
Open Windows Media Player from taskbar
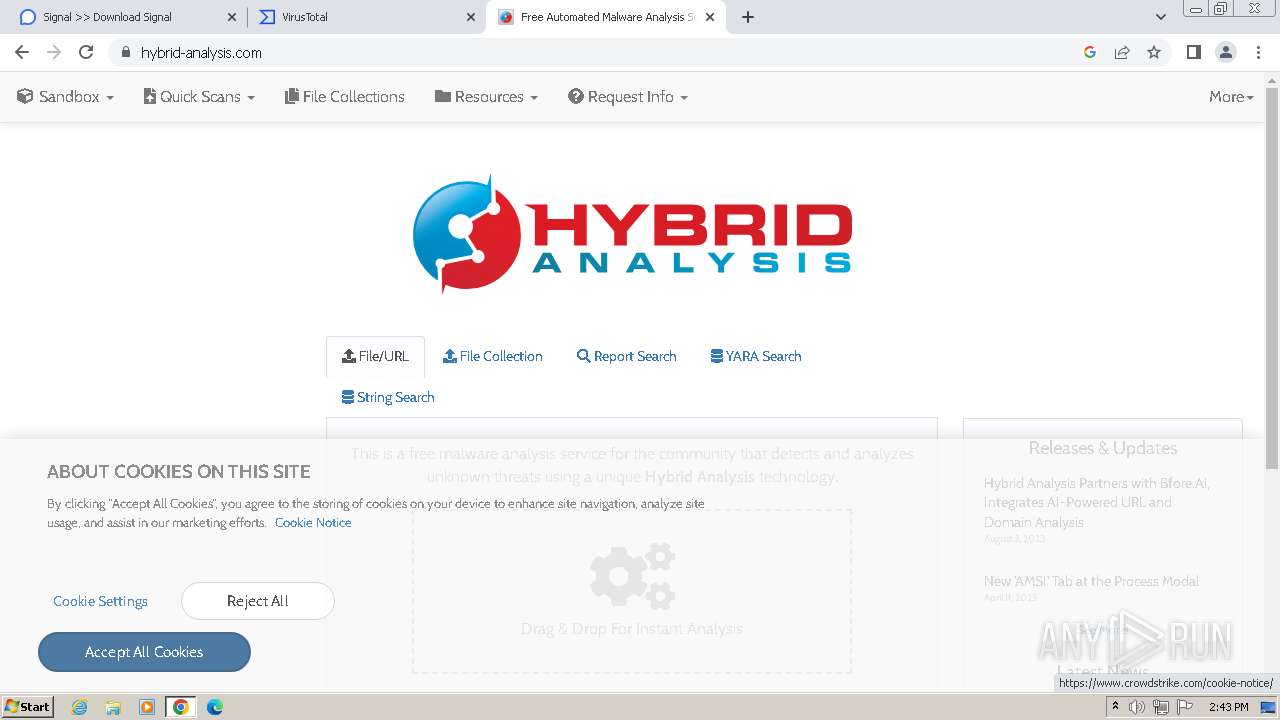click(147, 707)
